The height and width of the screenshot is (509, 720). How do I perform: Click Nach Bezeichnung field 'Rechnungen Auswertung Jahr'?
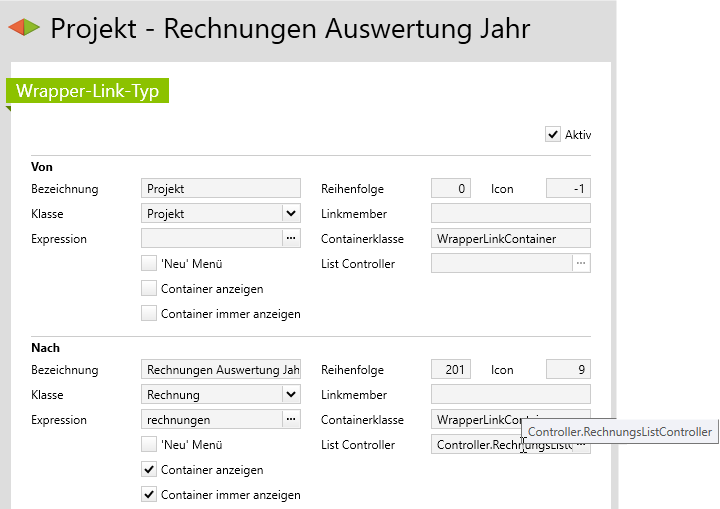pos(220,370)
